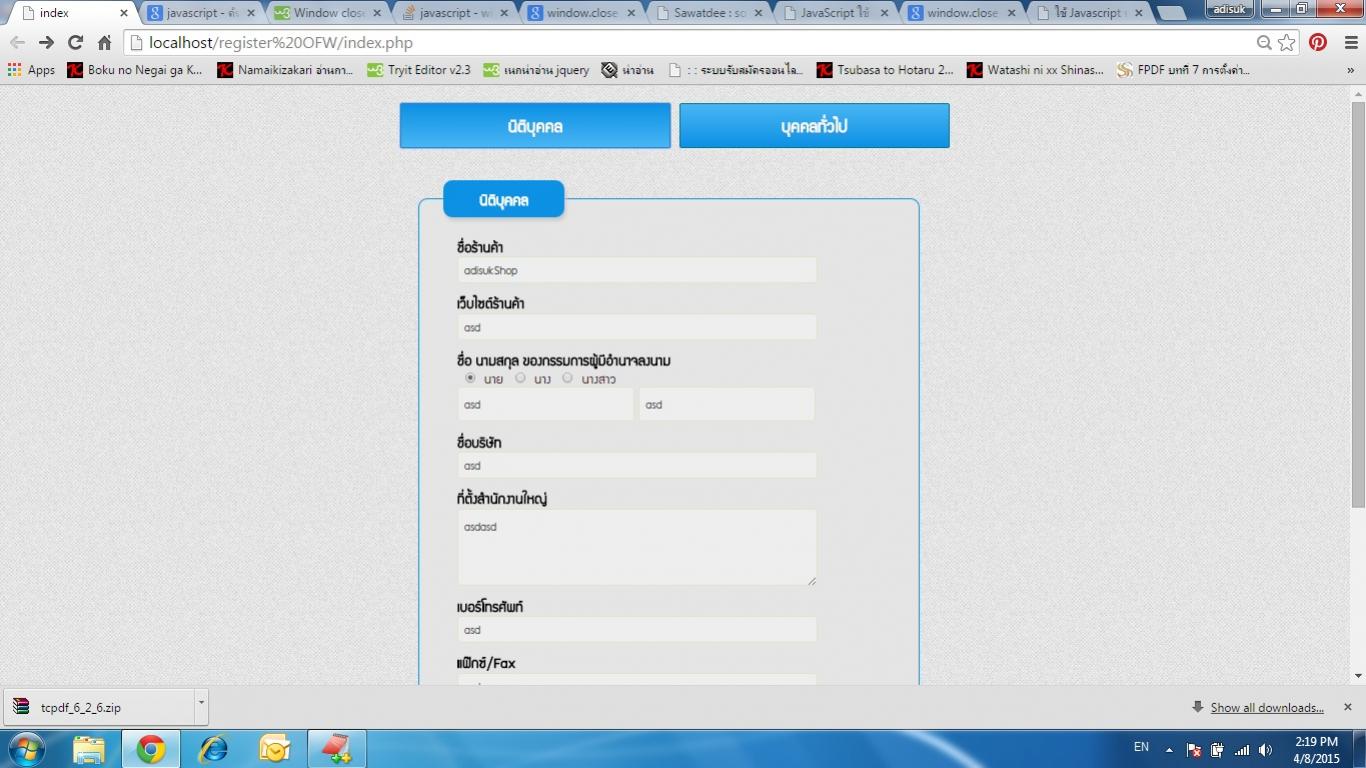Click the บุคคลทั่วไป blue button
The image size is (1366, 768).
click(x=814, y=126)
